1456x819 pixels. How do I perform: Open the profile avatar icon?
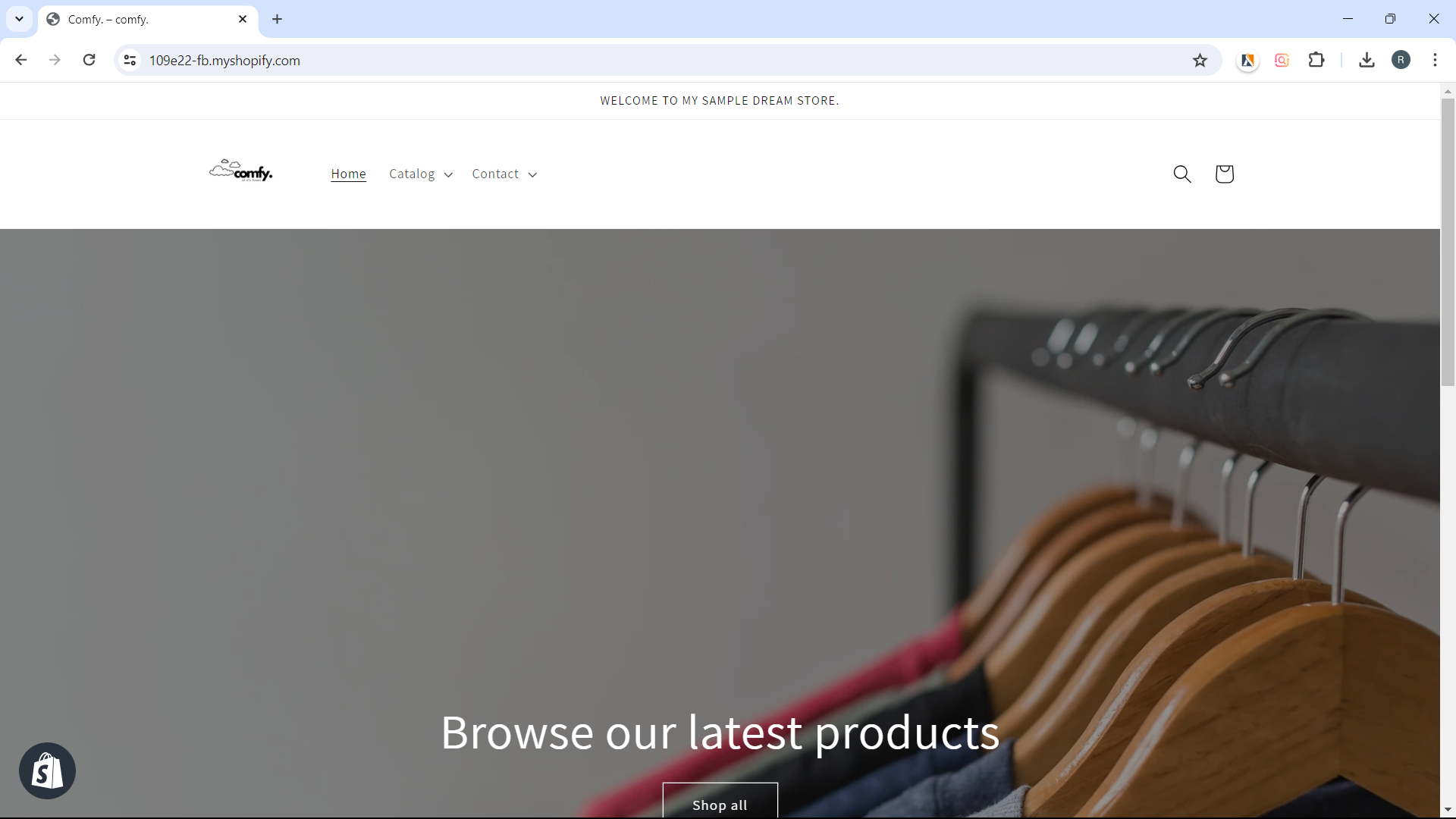click(1401, 60)
